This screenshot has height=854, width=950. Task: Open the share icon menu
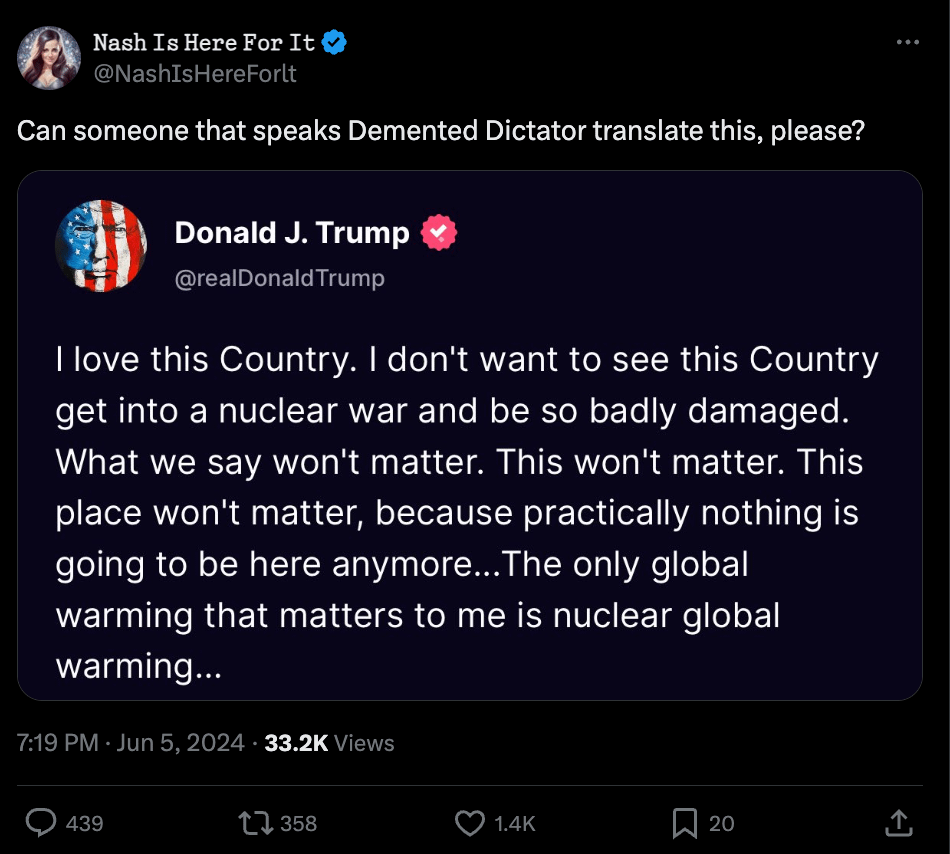pyautogui.click(x=898, y=823)
